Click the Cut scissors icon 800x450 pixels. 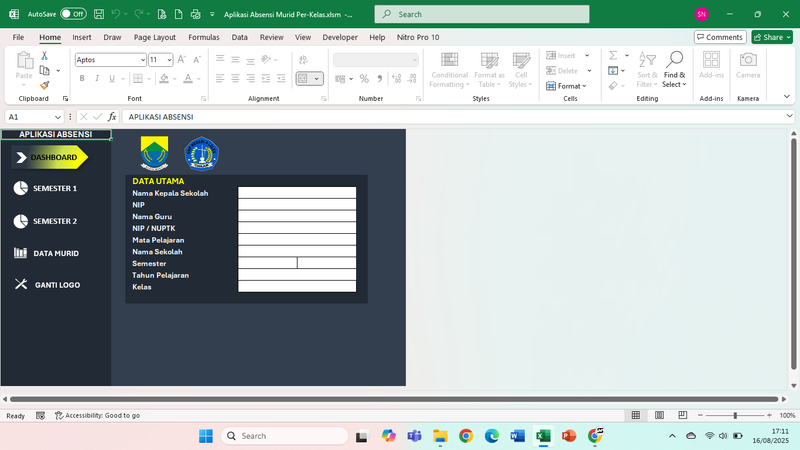(x=44, y=56)
